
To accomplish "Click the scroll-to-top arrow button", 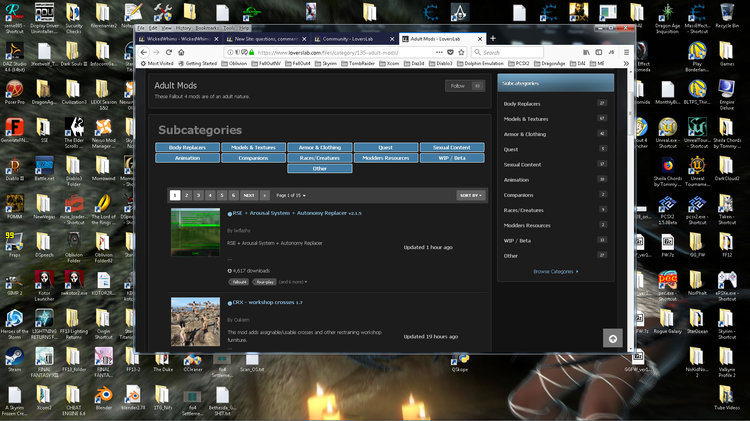I will coord(613,338).
